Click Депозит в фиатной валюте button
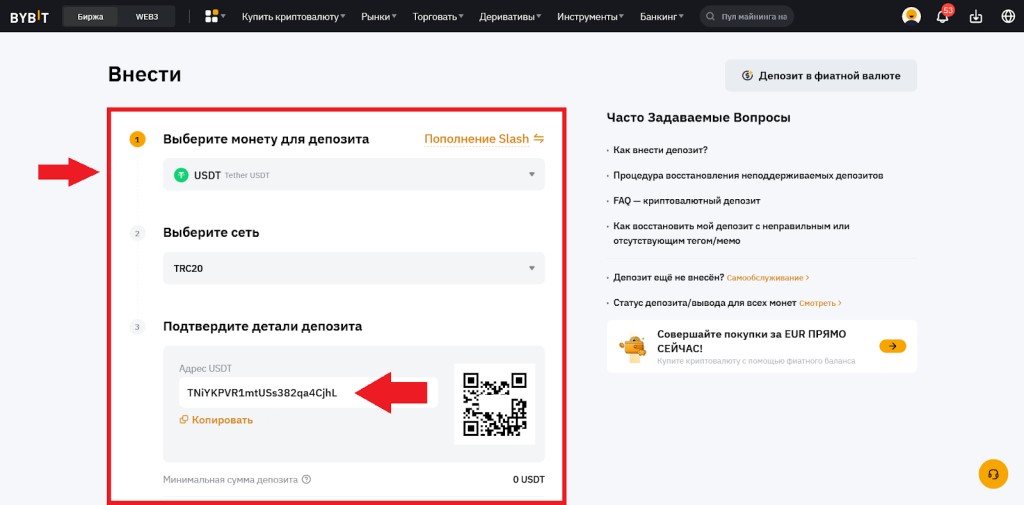Screen dimensions: 1024x505 pyautogui.click(x=820, y=76)
